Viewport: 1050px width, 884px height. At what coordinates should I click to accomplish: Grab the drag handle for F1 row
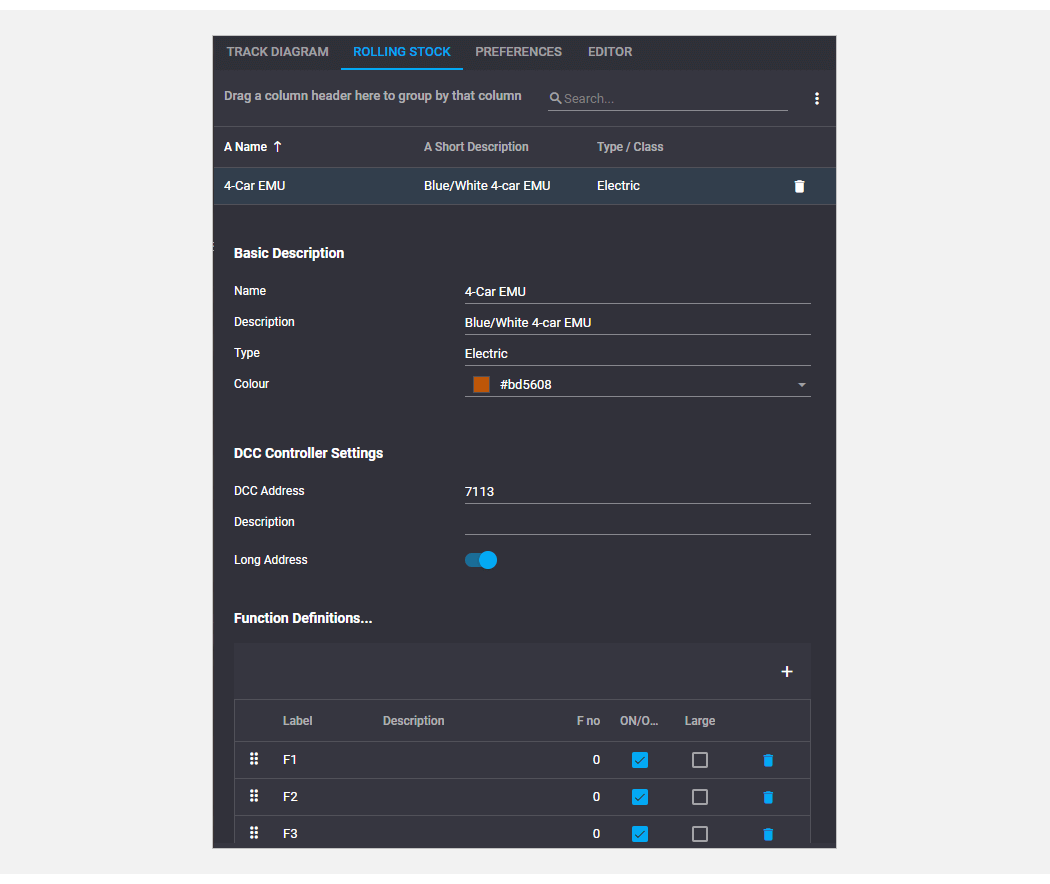click(x=254, y=759)
